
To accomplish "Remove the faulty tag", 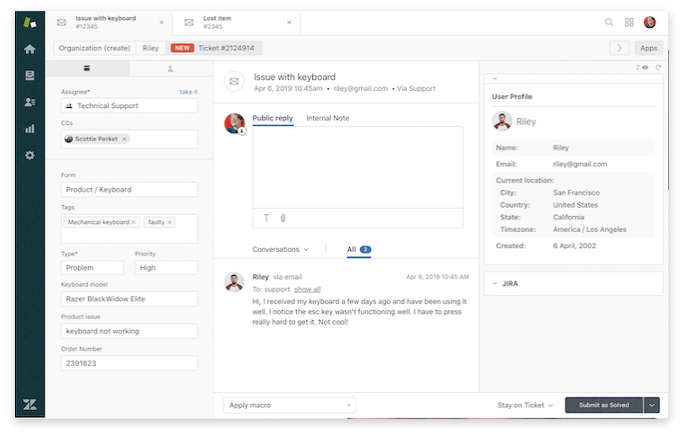I will click(x=170, y=222).
